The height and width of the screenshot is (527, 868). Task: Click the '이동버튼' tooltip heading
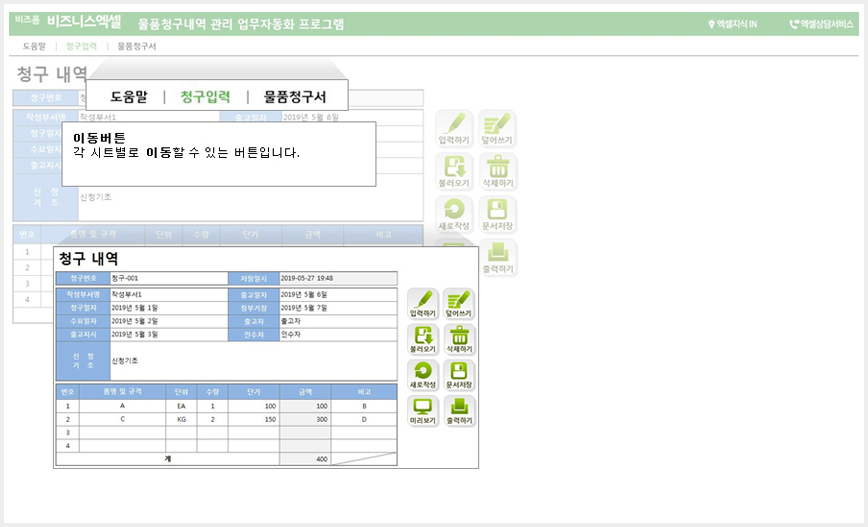100,138
